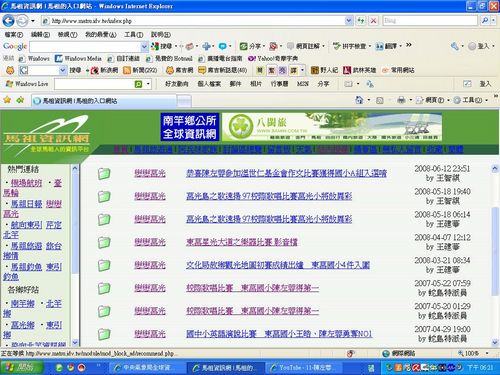Click the Google toolbar 分享 share button
This screenshot has height=375, width=500.
click(x=251, y=46)
